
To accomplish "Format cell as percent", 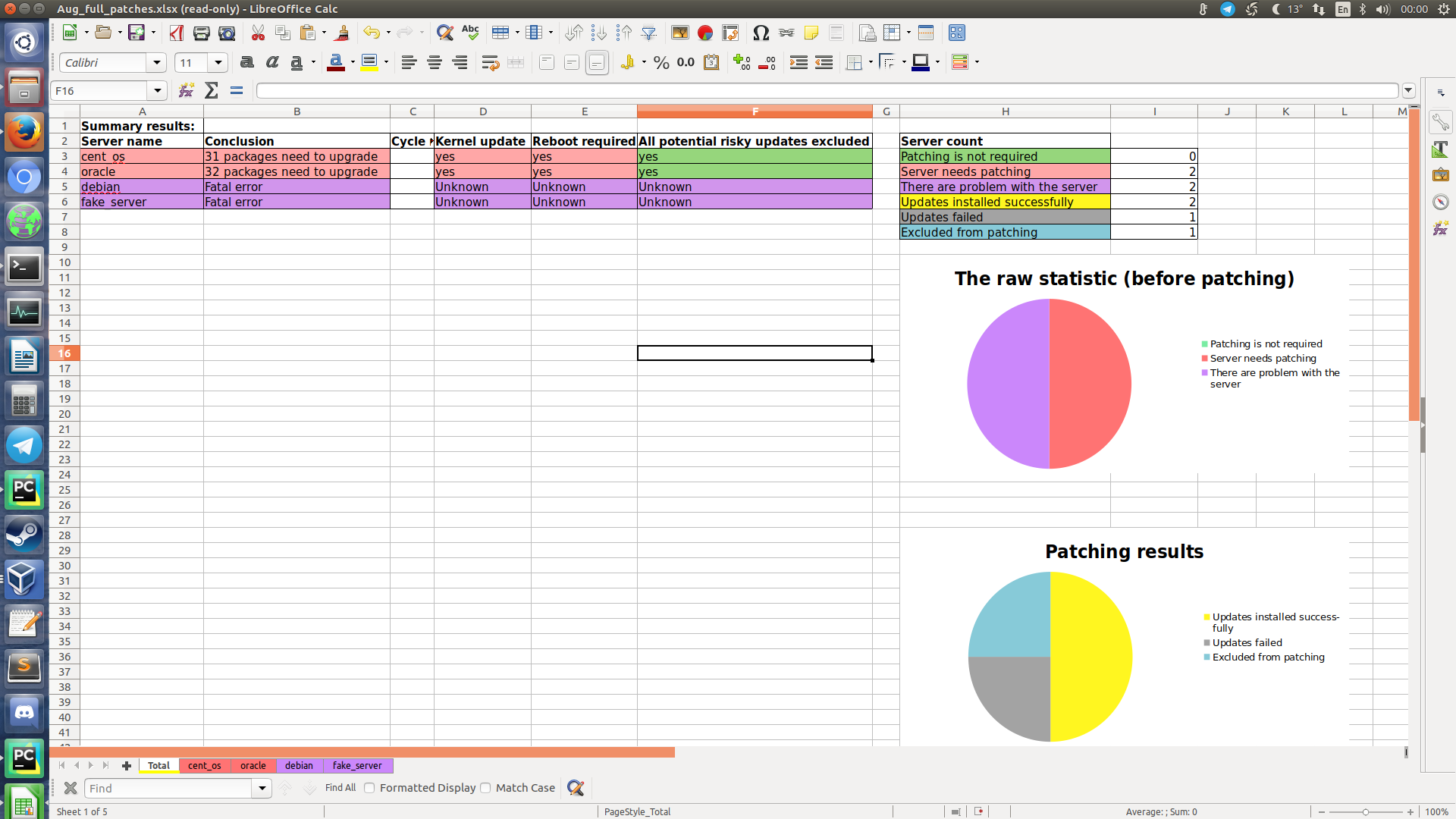I will click(x=661, y=63).
